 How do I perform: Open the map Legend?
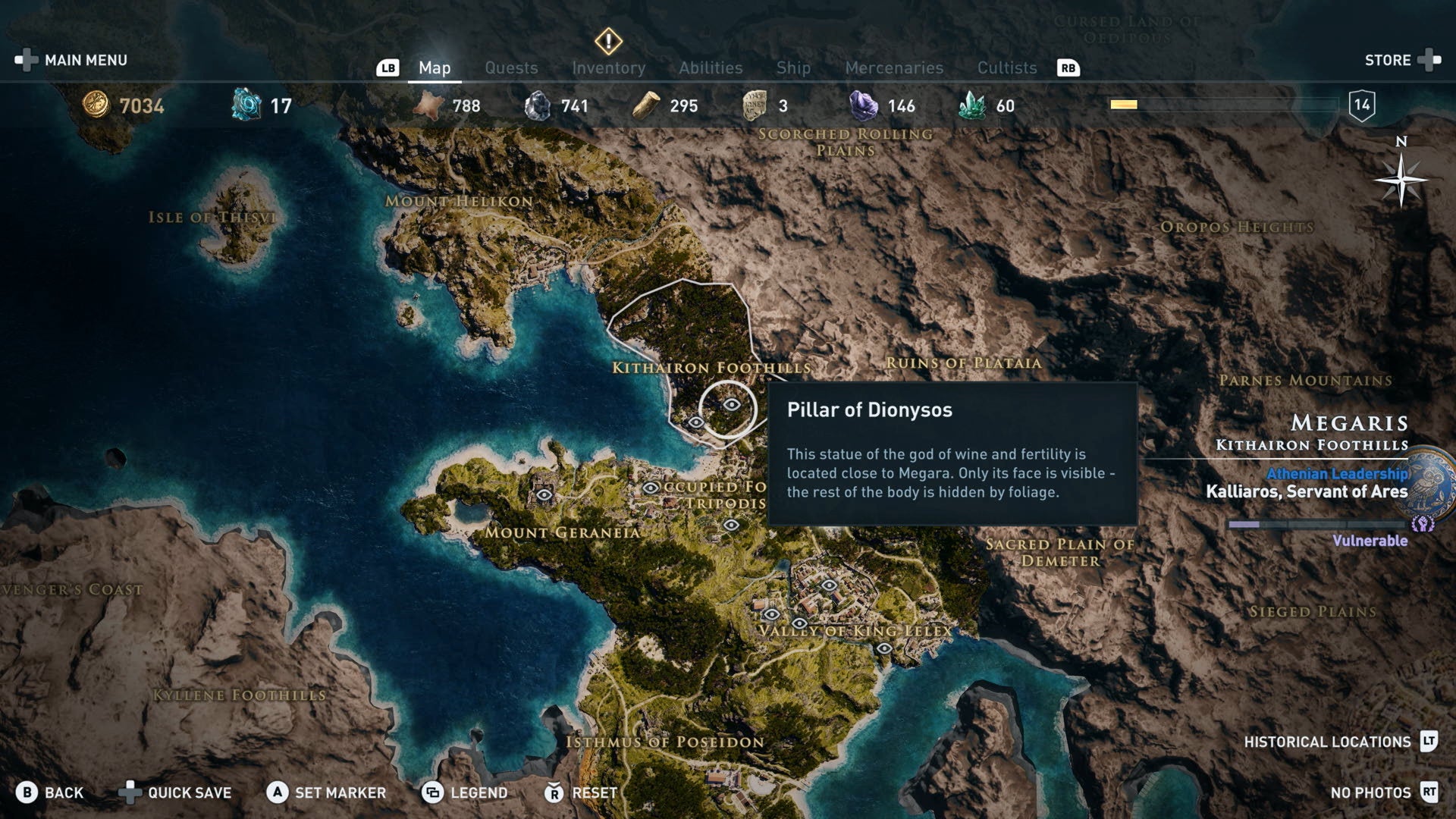(x=465, y=792)
